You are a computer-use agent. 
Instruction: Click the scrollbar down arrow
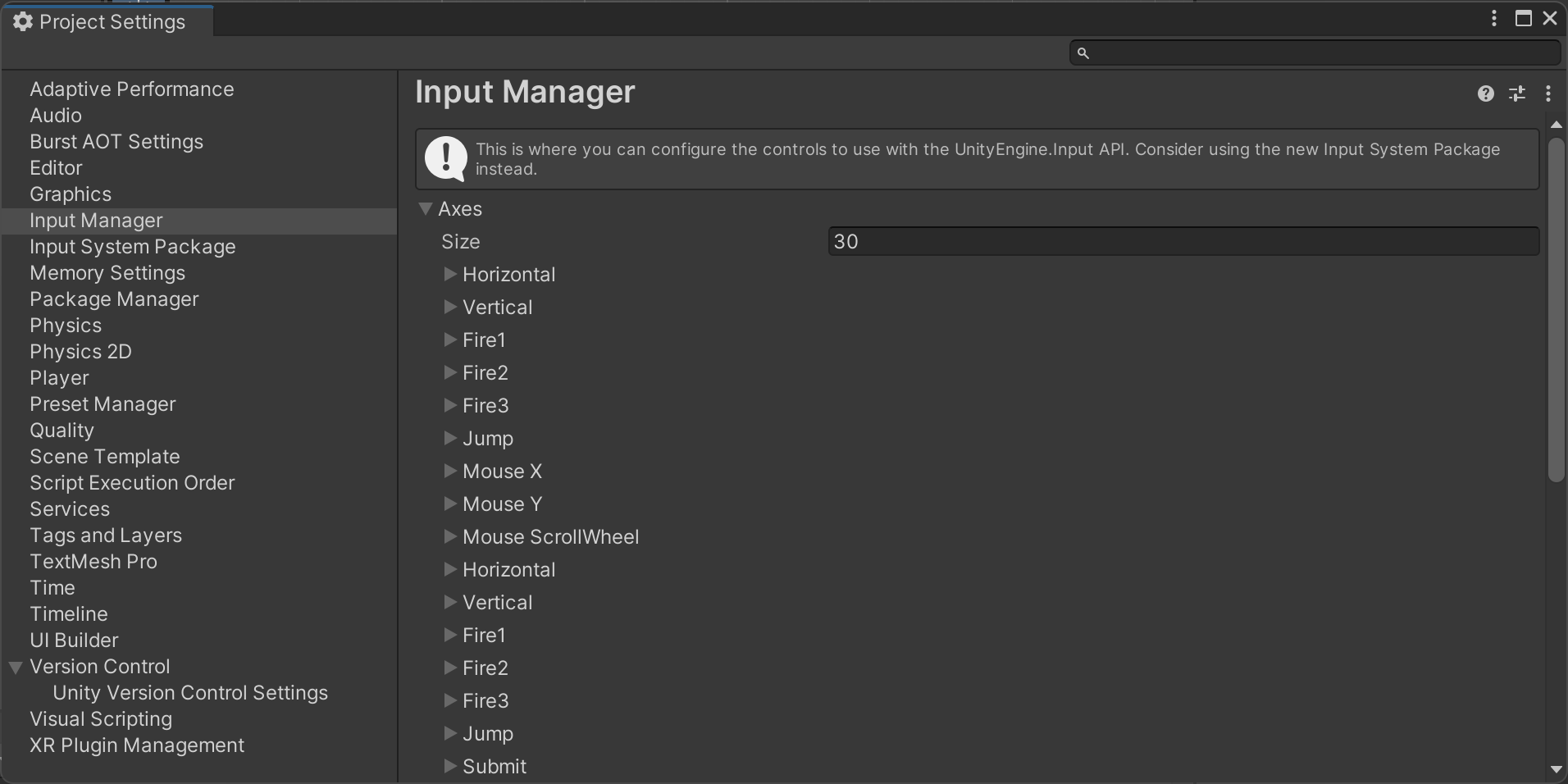tap(1556, 769)
